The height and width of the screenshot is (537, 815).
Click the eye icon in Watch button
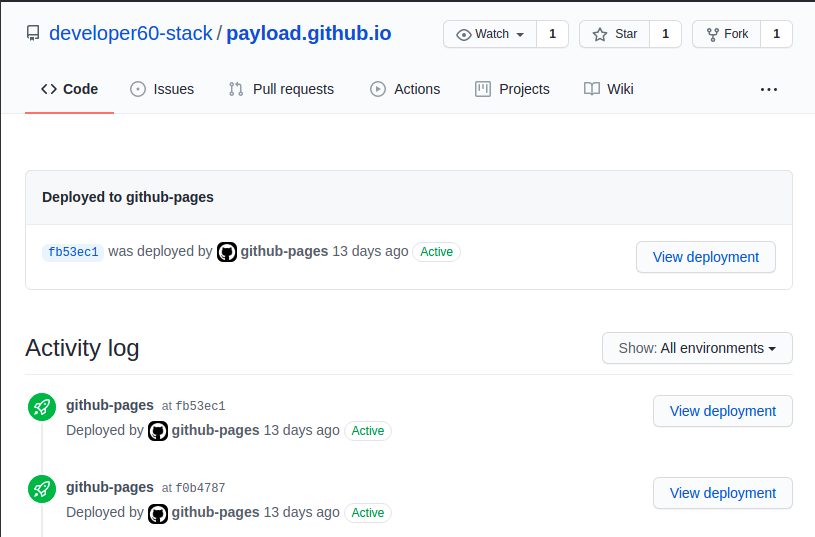point(464,35)
